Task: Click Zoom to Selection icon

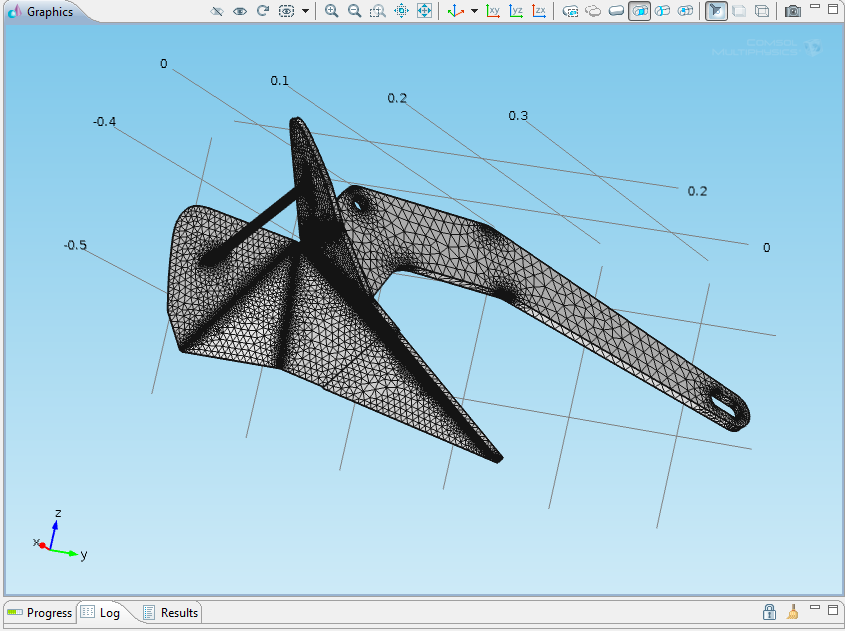Action: (401, 11)
